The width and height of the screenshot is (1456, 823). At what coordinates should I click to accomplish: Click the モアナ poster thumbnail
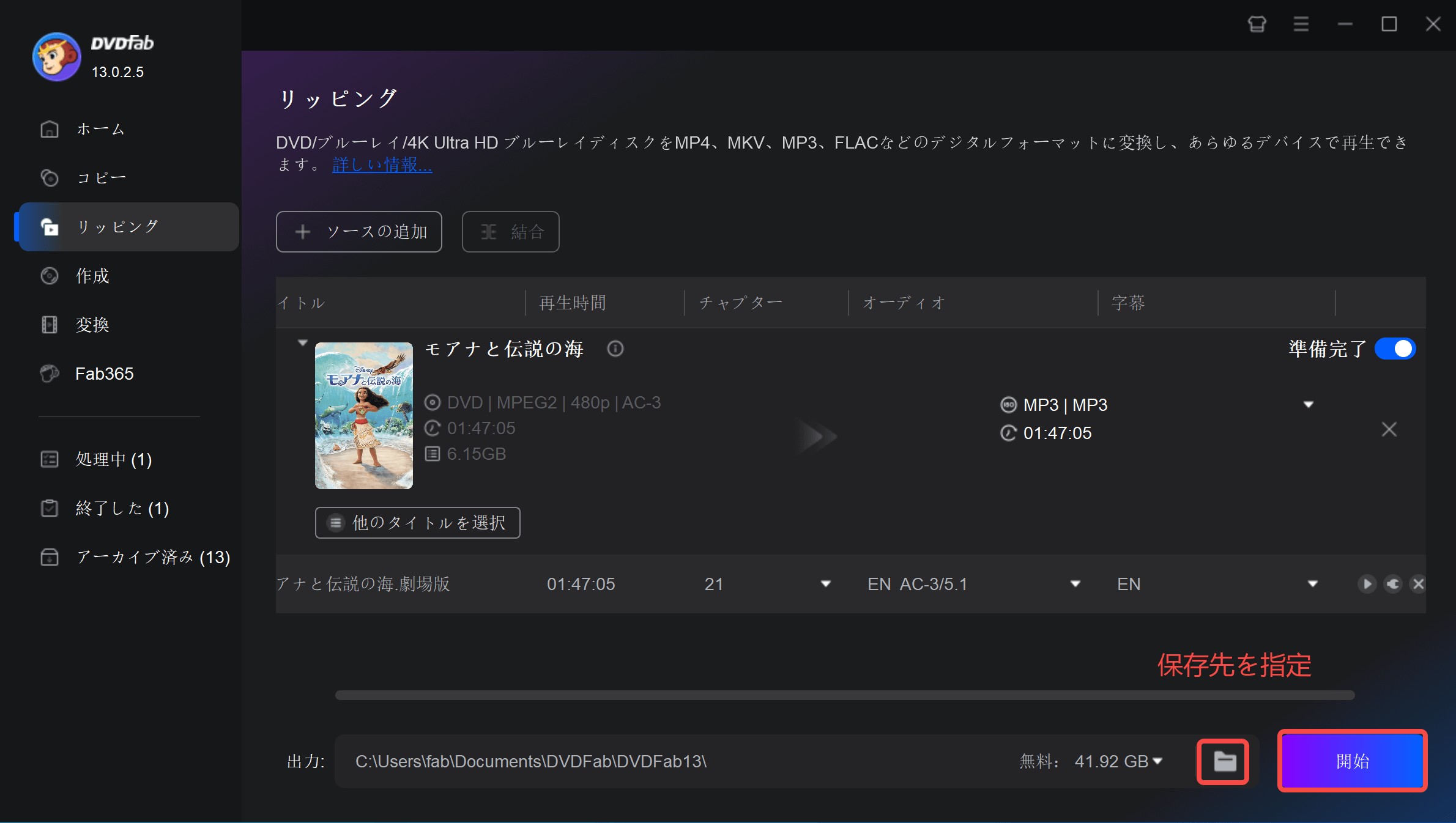point(364,416)
